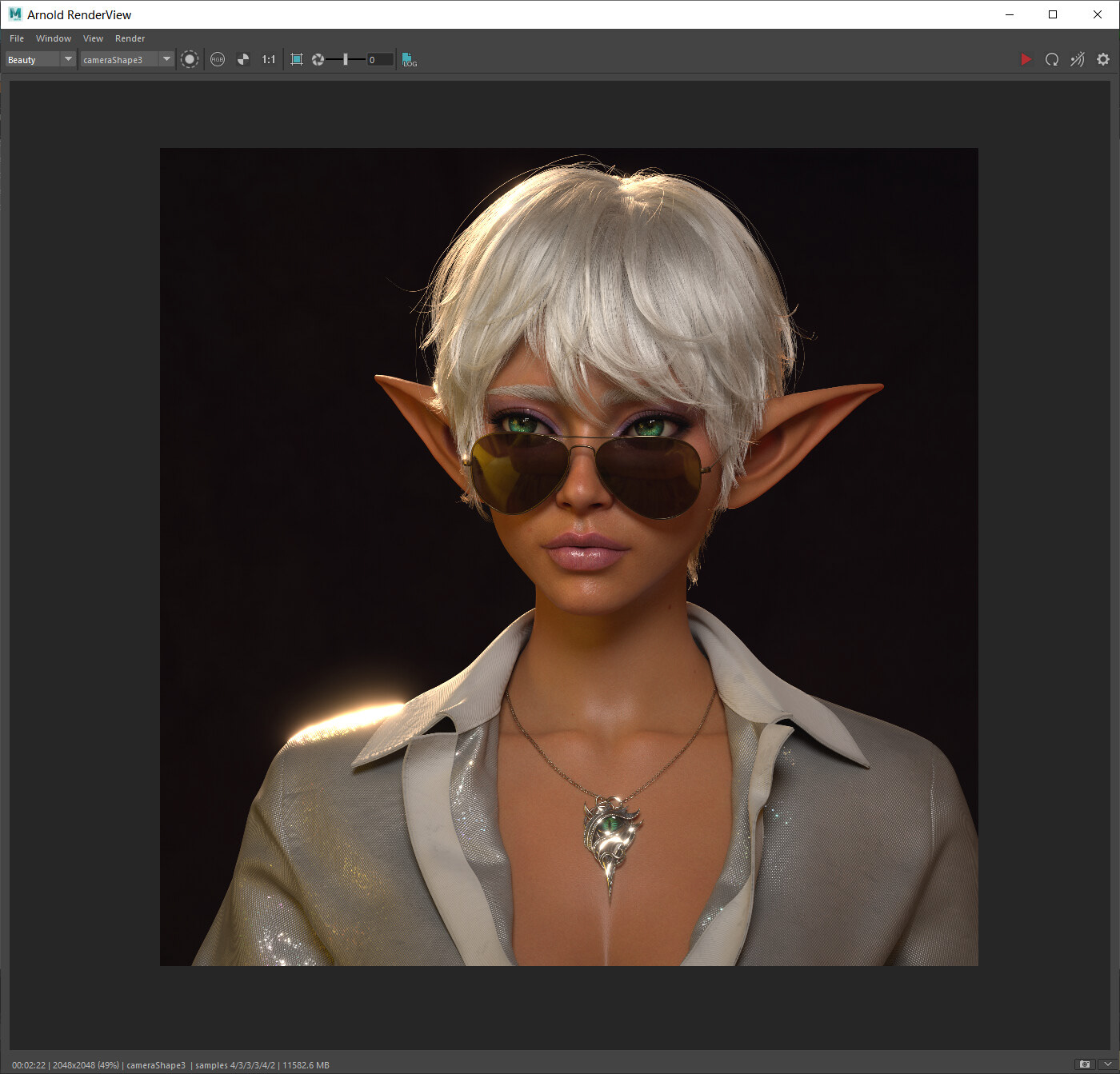Click the exposure slider handle
This screenshot has height=1074, width=1120.
click(346, 59)
